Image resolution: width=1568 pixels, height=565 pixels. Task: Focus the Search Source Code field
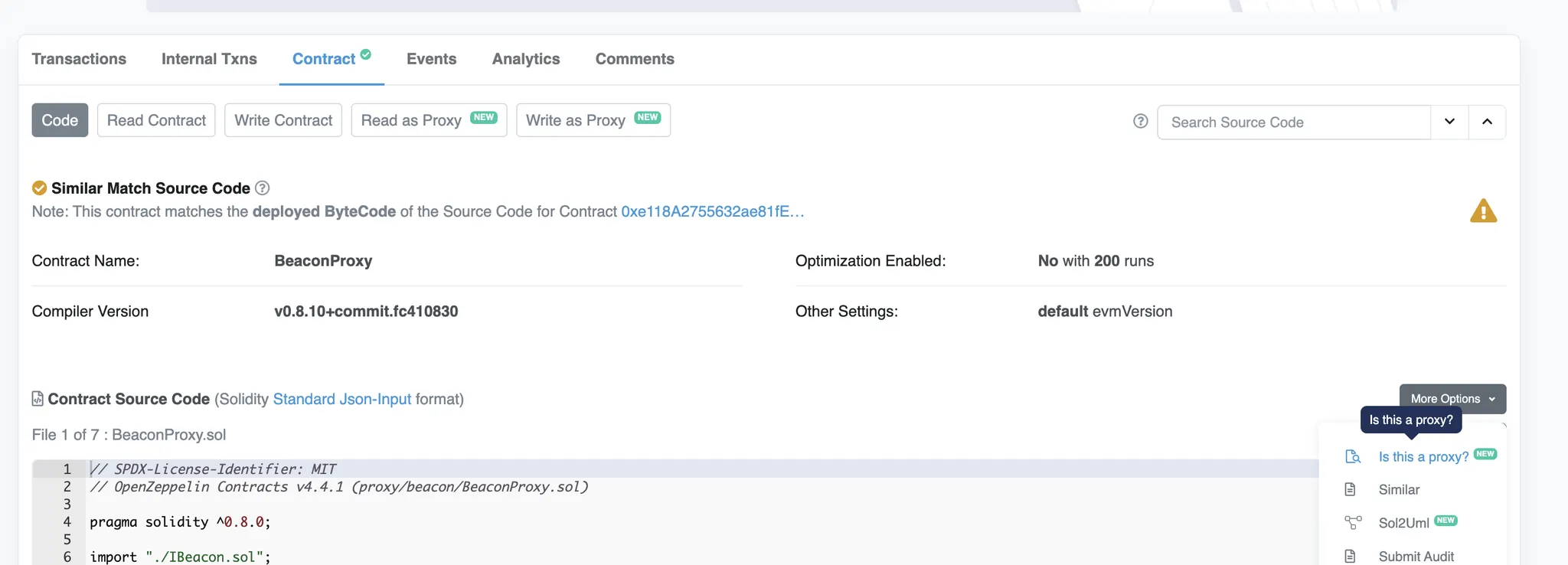pos(1293,122)
